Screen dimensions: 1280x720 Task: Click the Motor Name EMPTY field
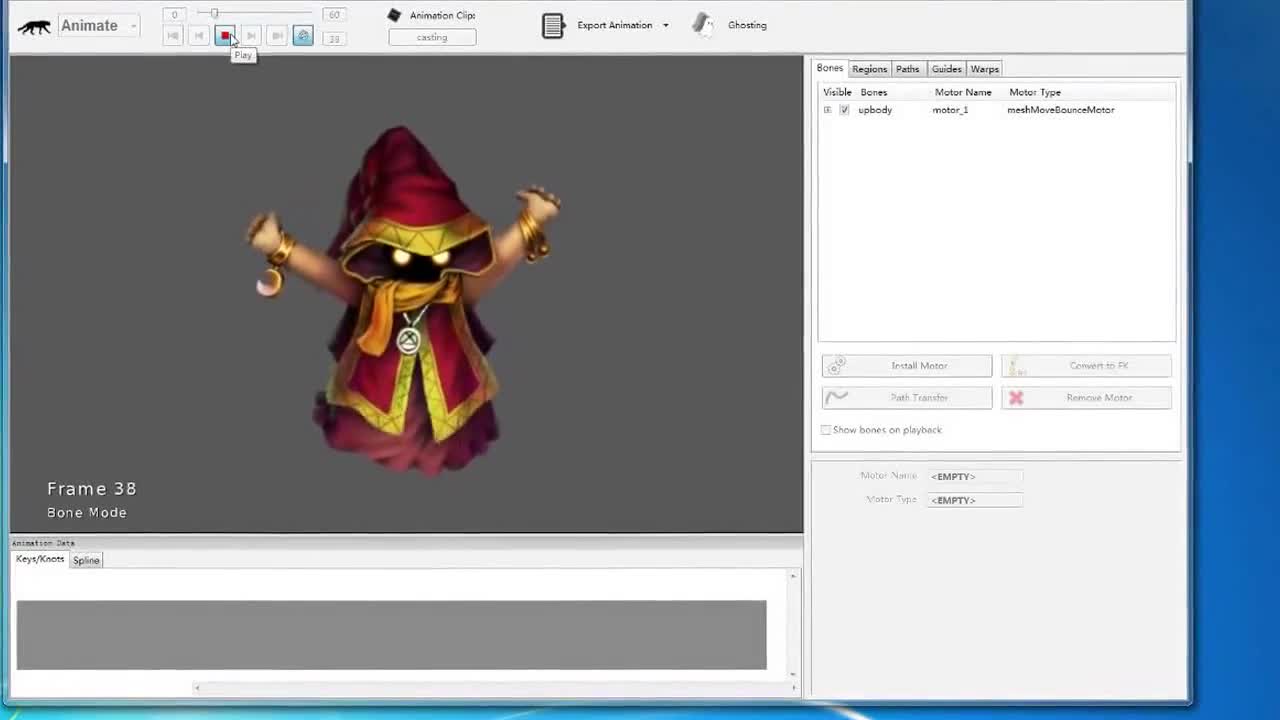[975, 476]
